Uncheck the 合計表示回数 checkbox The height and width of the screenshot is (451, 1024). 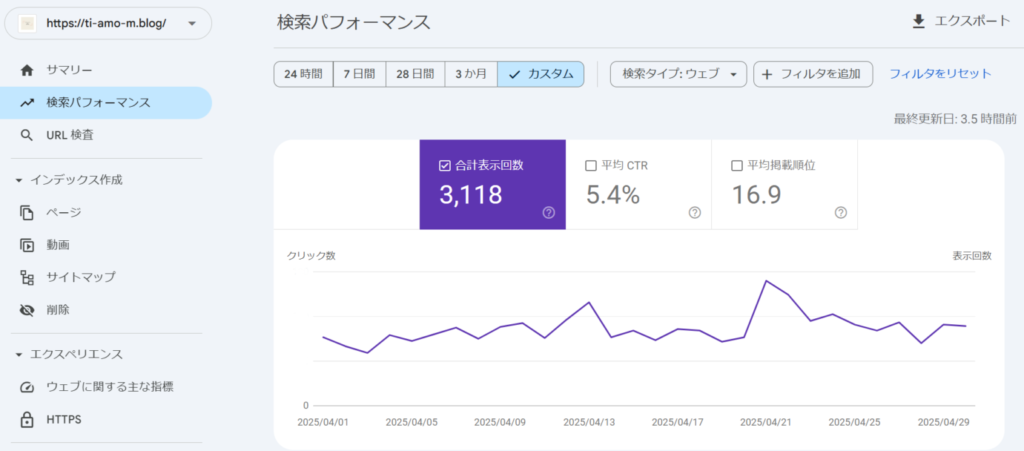pos(445,165)
